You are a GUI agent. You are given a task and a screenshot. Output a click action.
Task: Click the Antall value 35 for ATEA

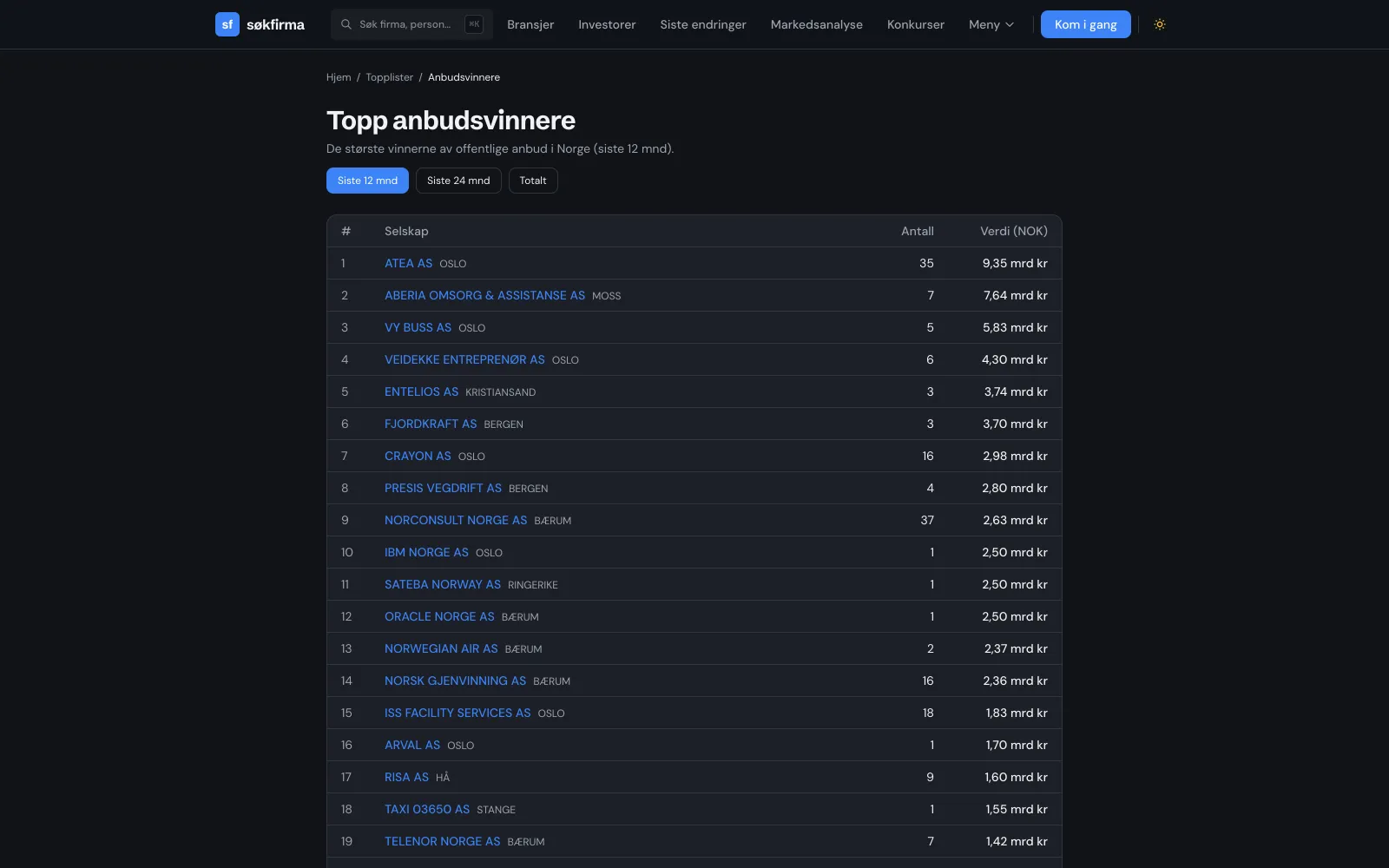pyautogui.click(x=926, y=263)
